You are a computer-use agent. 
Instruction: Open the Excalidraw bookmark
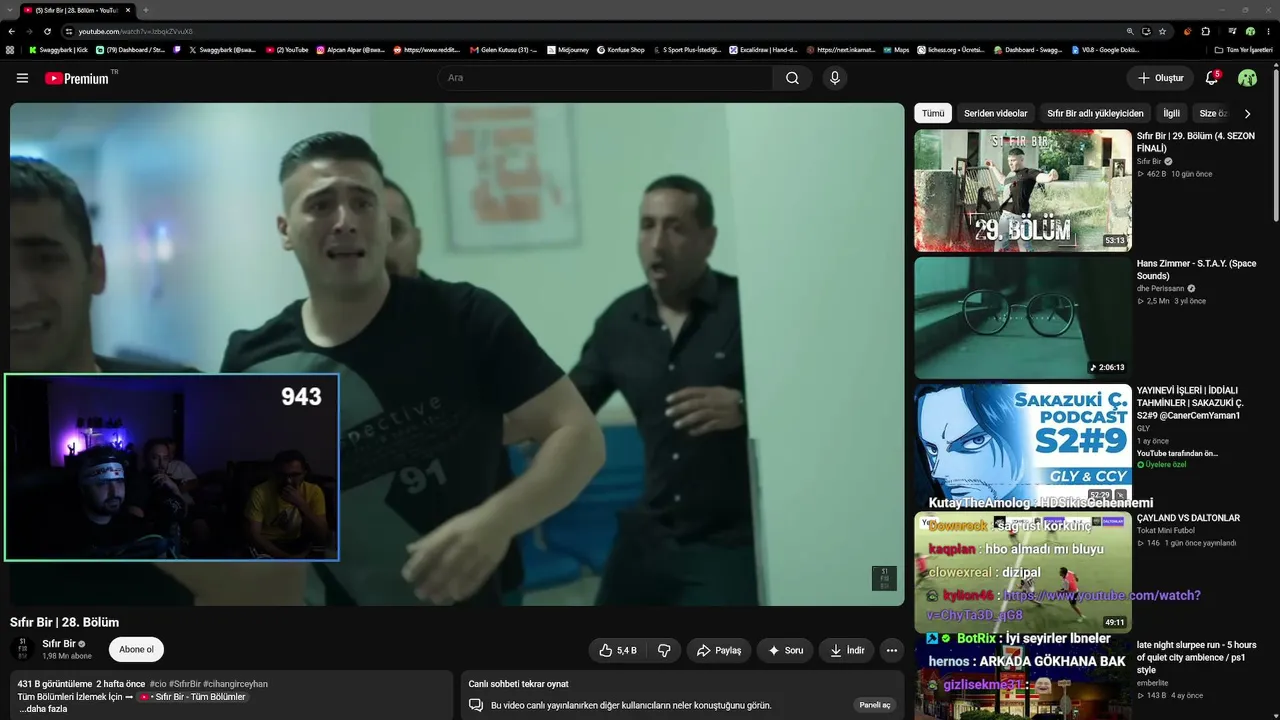click(763, 49)
